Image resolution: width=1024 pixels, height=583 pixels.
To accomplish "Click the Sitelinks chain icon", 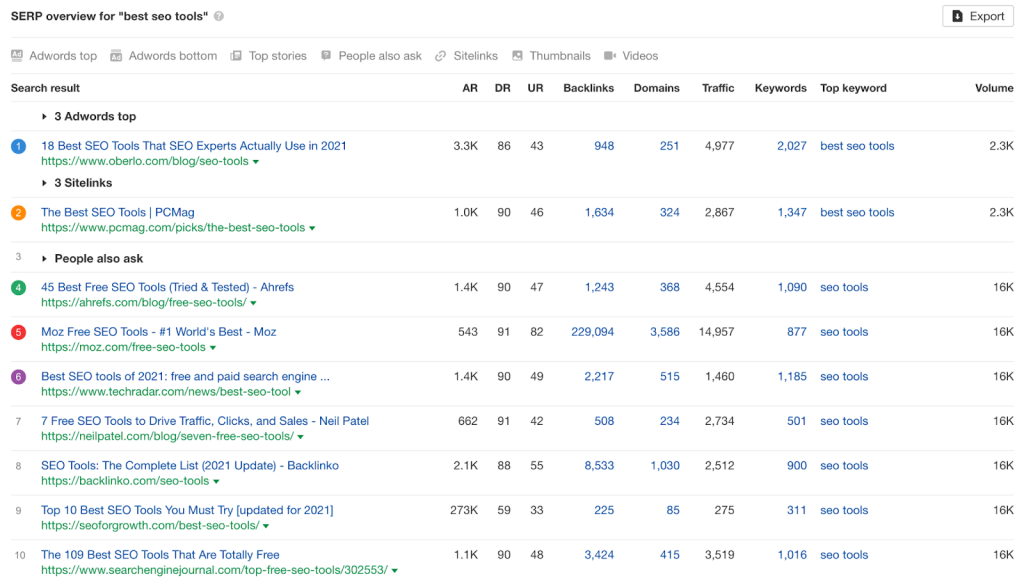I will 441,55.
